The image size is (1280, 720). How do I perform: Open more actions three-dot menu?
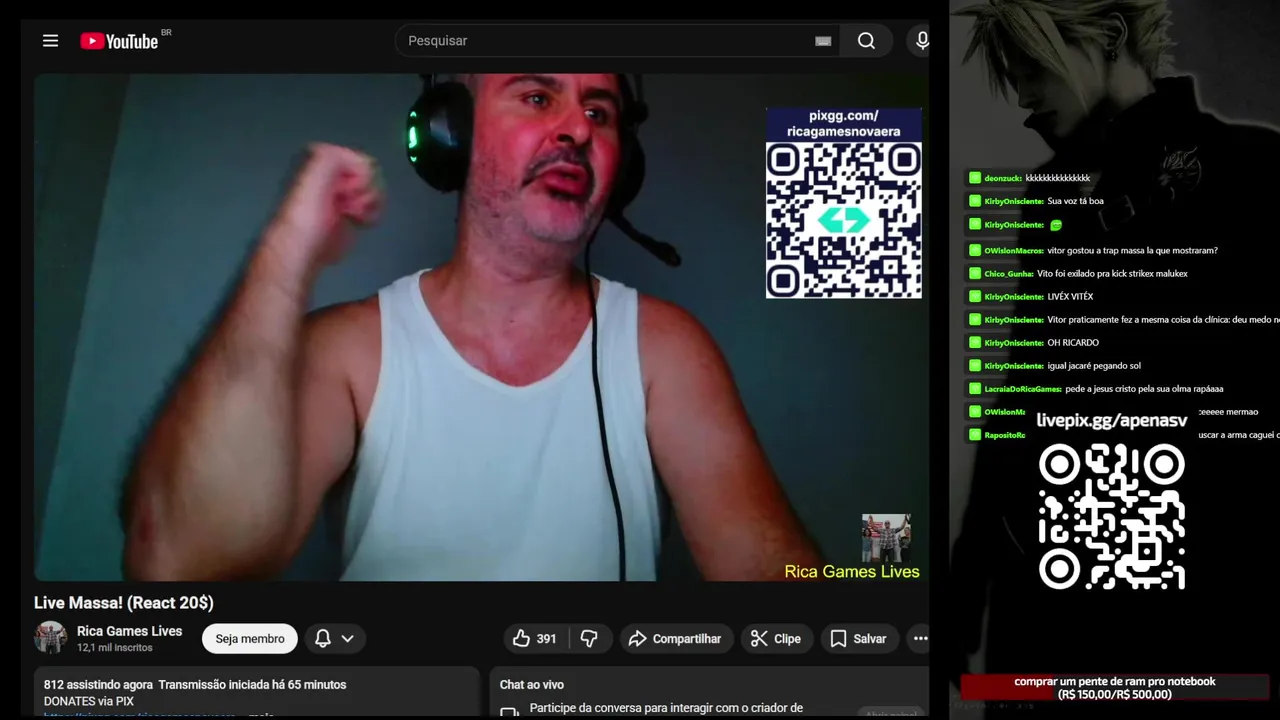pos(920,638)
